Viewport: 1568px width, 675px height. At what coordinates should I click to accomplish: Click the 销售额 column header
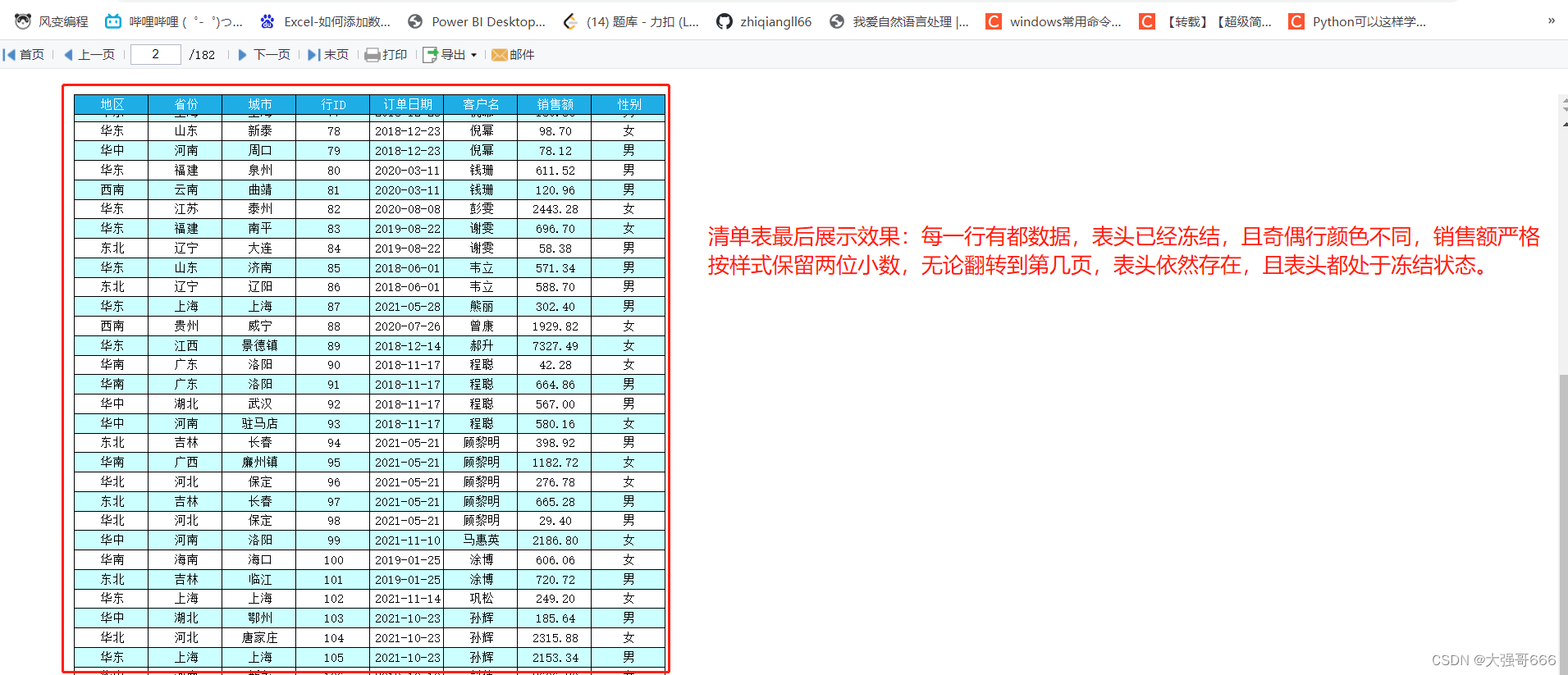coord(555,104)
